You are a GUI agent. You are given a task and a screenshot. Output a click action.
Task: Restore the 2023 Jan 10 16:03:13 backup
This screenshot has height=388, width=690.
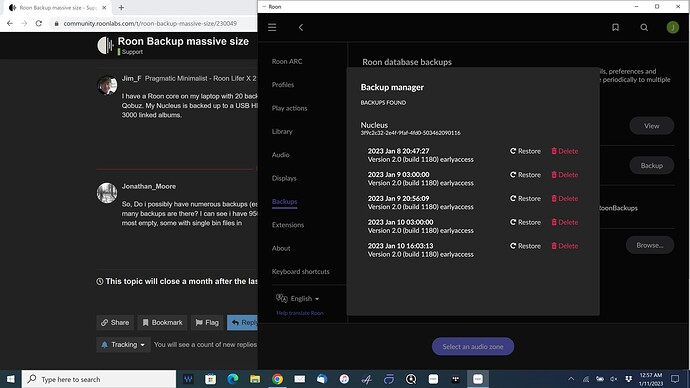tap(525, 246)
